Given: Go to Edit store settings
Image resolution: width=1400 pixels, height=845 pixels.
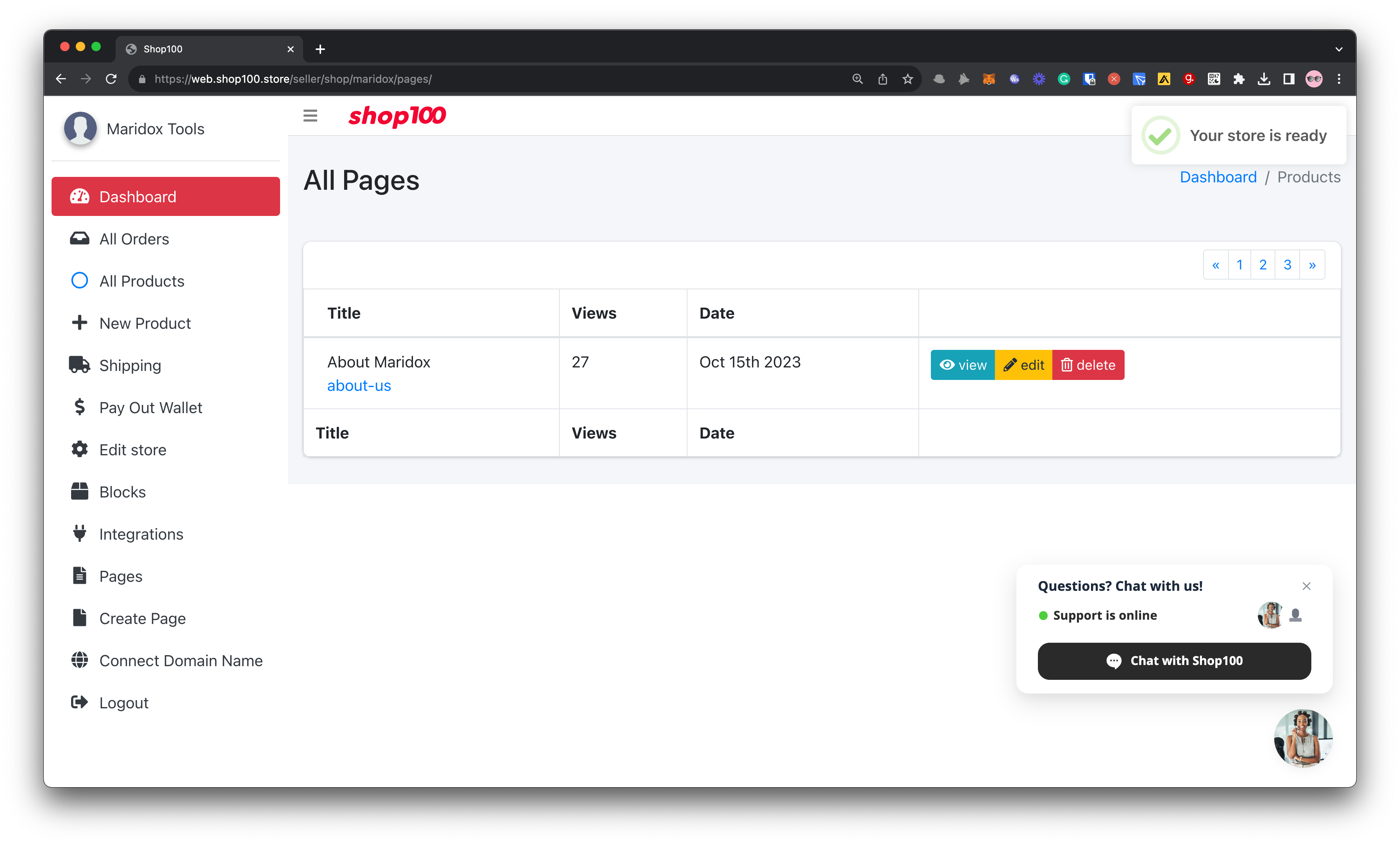Looking at the screenshot, I should 165,449.
